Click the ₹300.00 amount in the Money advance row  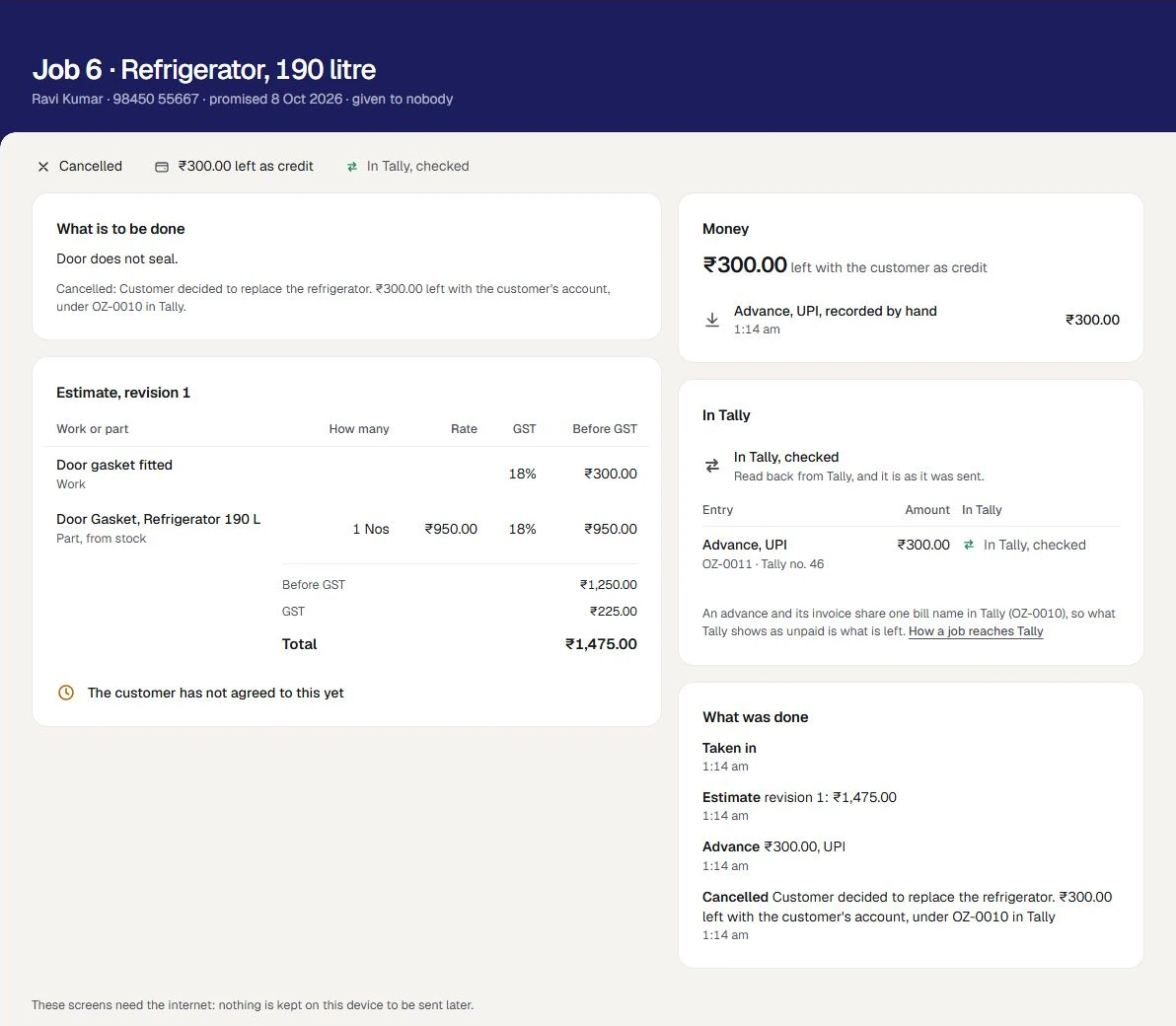click(x=1093, y=321)
